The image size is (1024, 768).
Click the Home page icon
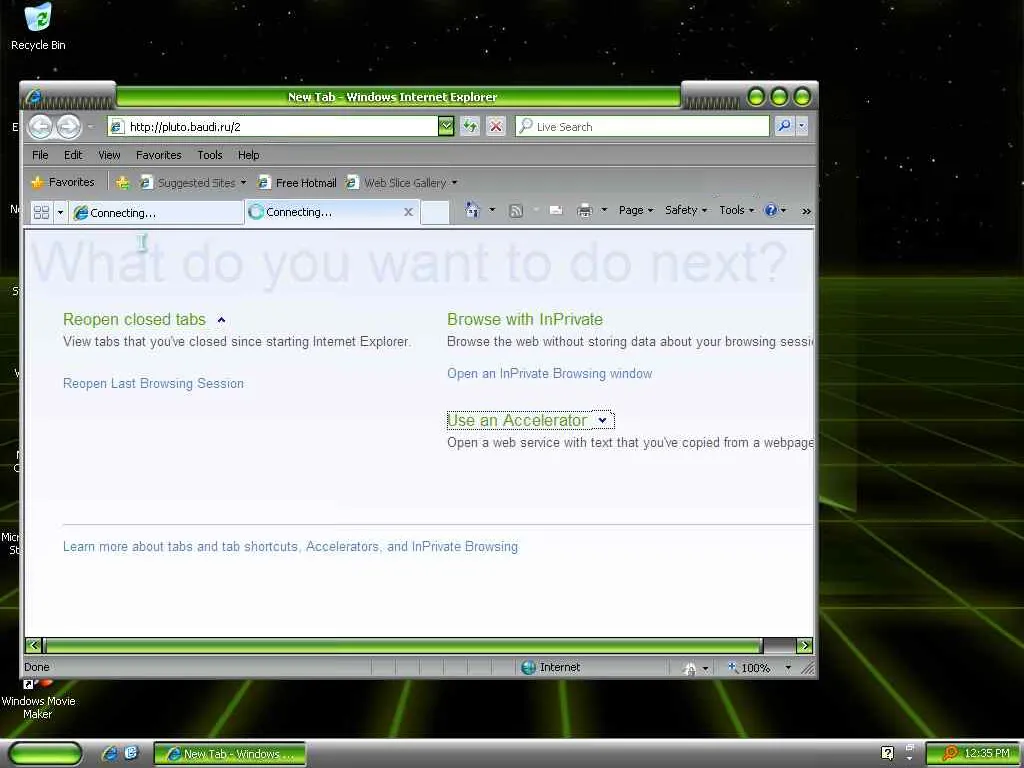tap(473, 210)
